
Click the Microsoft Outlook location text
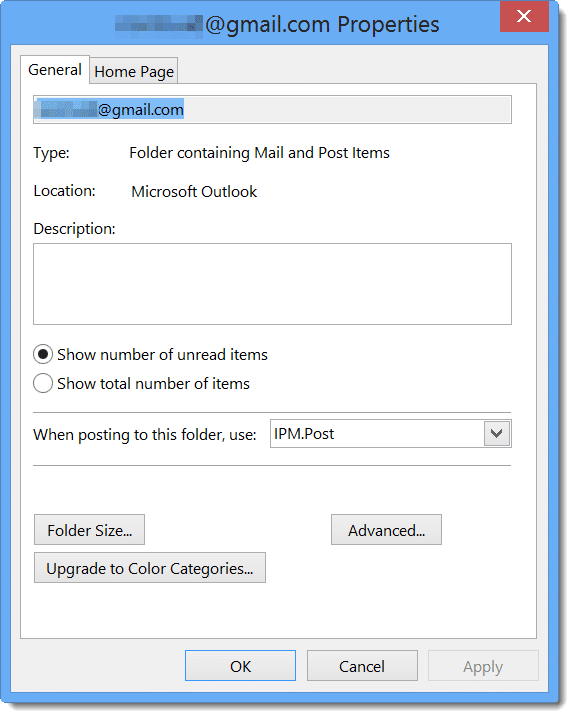click(x=194, y=191)
